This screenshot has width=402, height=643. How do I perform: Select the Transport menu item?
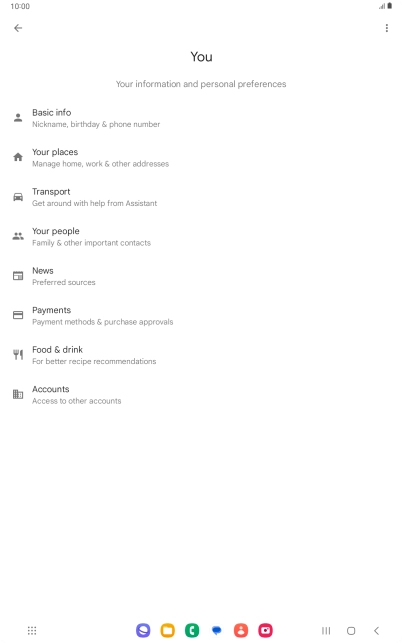(201, 197)
